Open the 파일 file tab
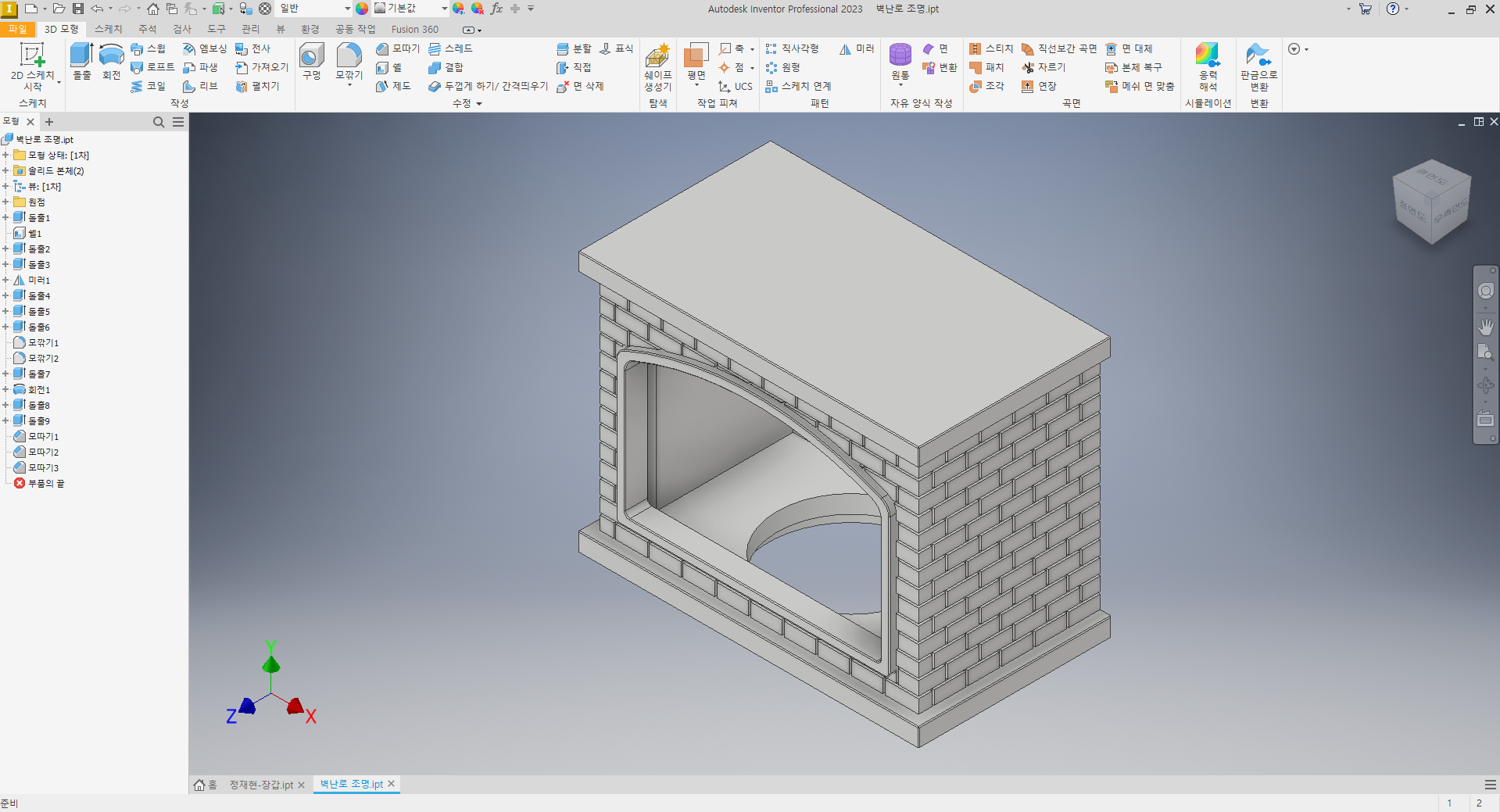 pyautogui.click(x=17, y=29)
